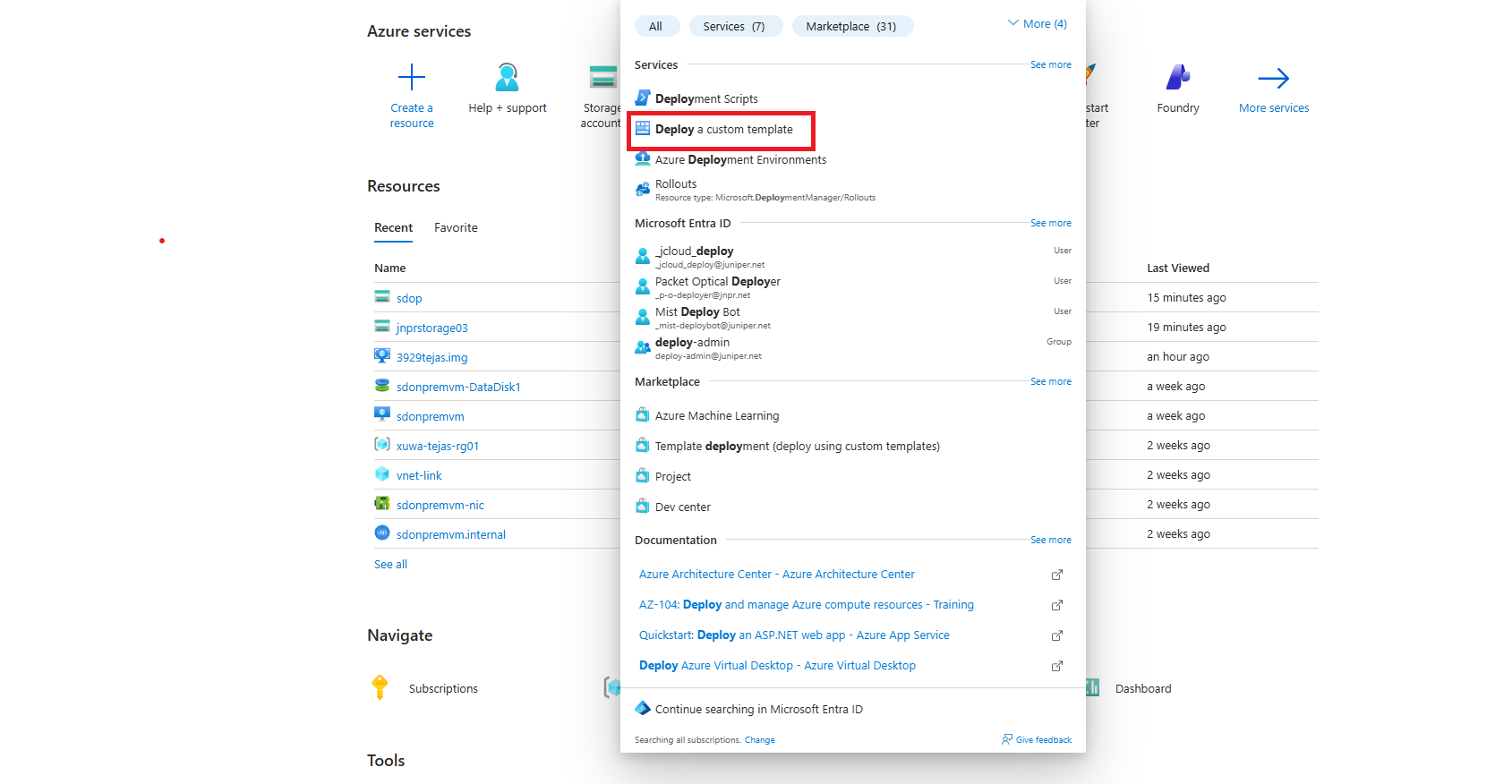Open AZ-104 Deploy and manage training link
1512x784 pixels.
(x=807, y=605)
